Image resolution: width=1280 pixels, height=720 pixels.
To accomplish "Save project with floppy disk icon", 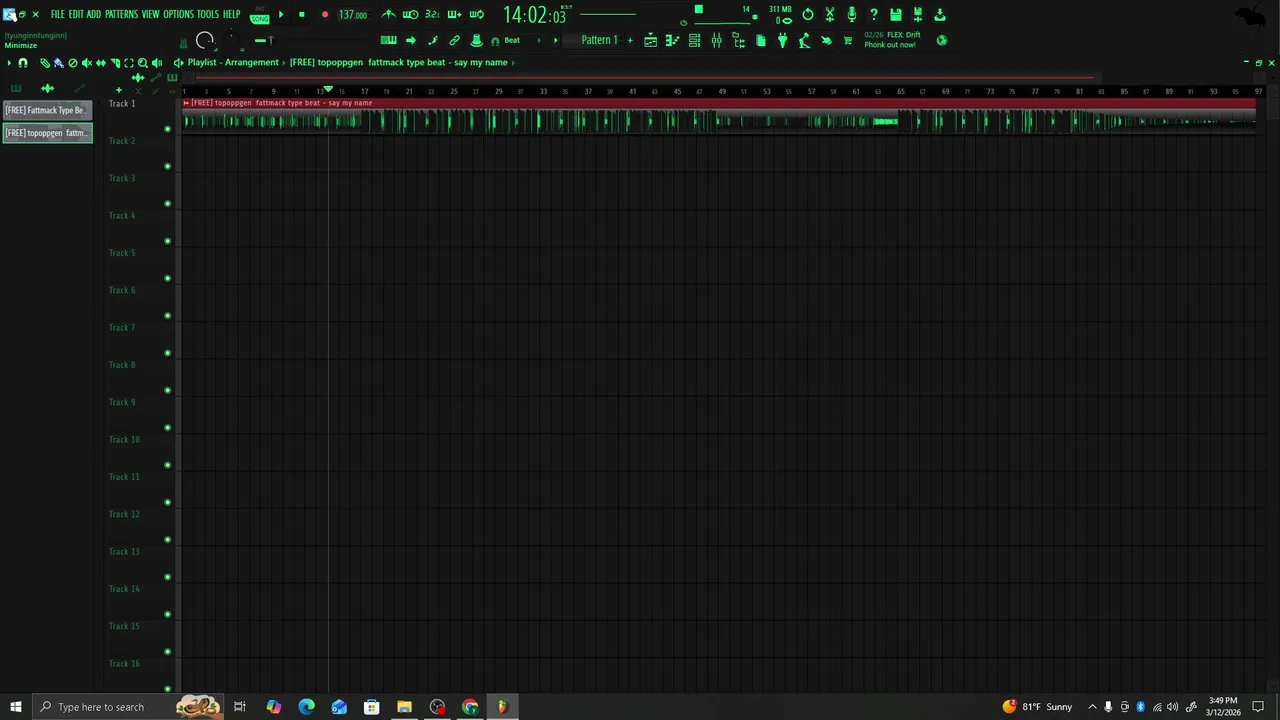I will point(896,15).
